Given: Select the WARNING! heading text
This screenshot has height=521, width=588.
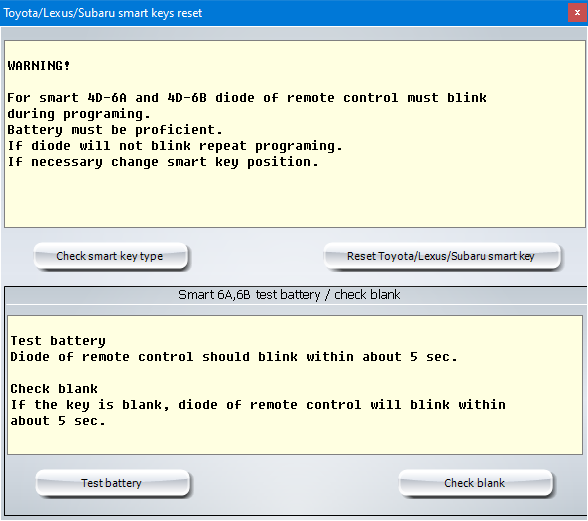Looking at the screenshot, I should (39, 66).
